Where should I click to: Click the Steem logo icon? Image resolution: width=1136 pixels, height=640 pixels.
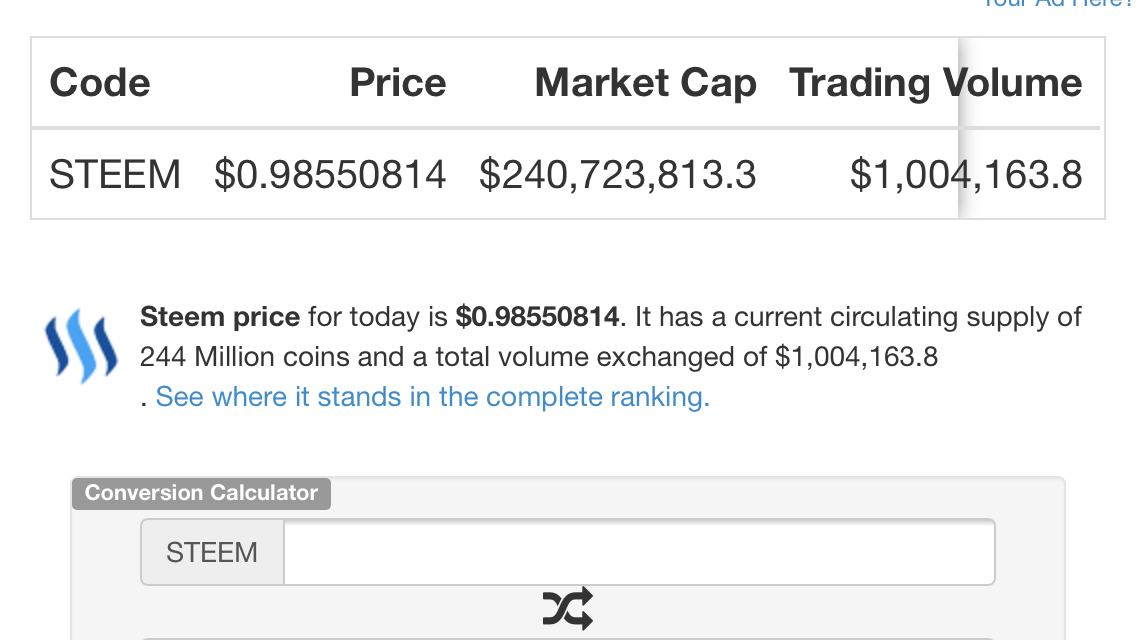point(81,346)
